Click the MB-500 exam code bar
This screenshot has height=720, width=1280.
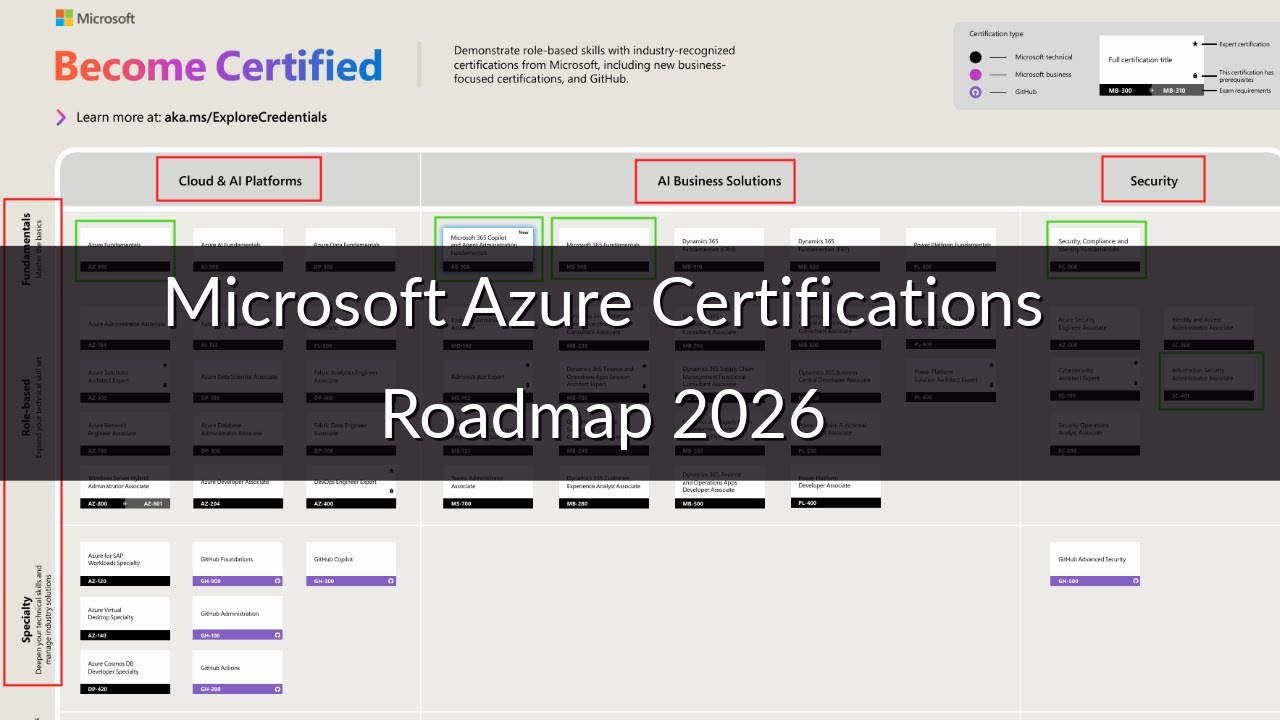pyautogui.click(x=719, y=504)
